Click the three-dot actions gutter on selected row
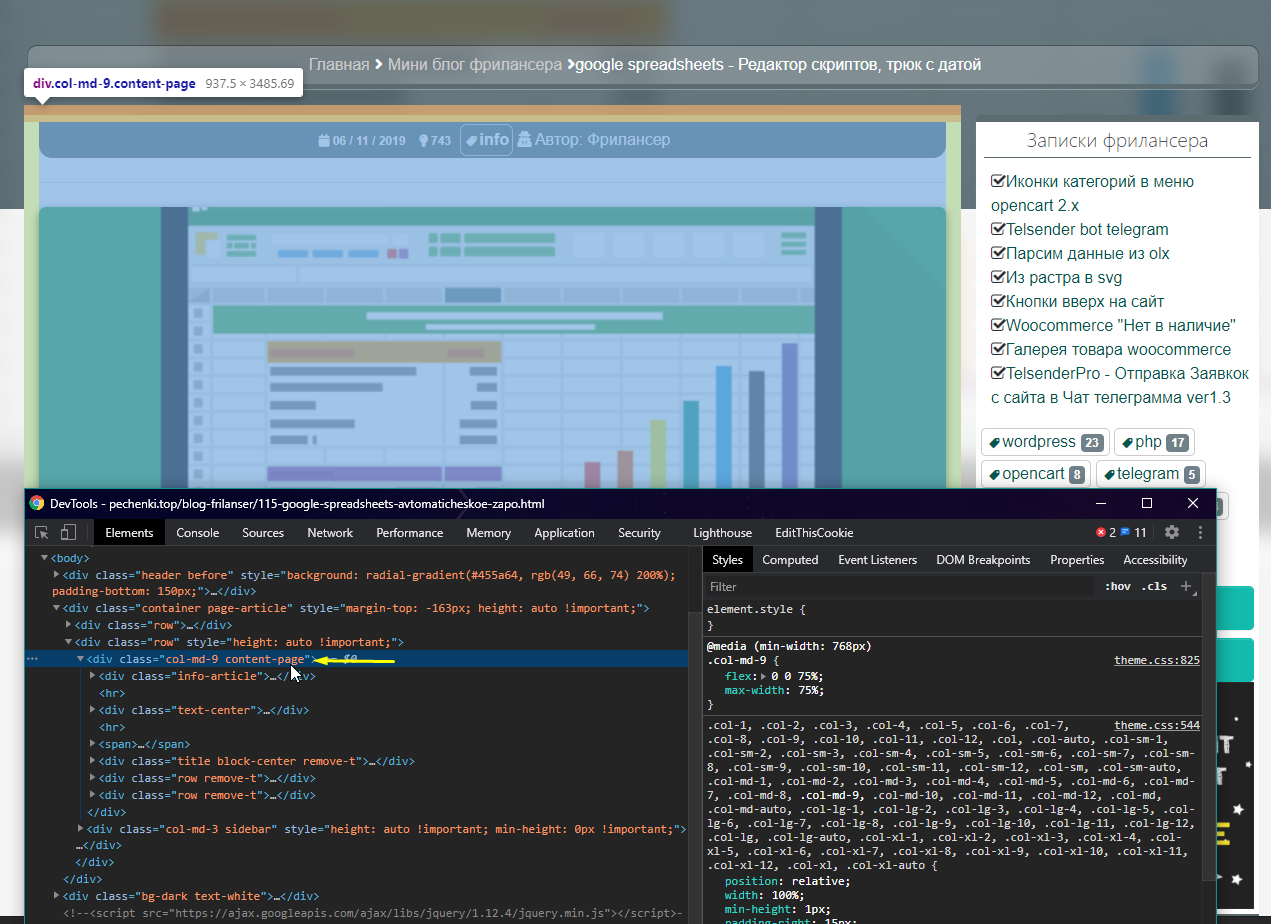 pyautogui.click(x=33, y=659)
